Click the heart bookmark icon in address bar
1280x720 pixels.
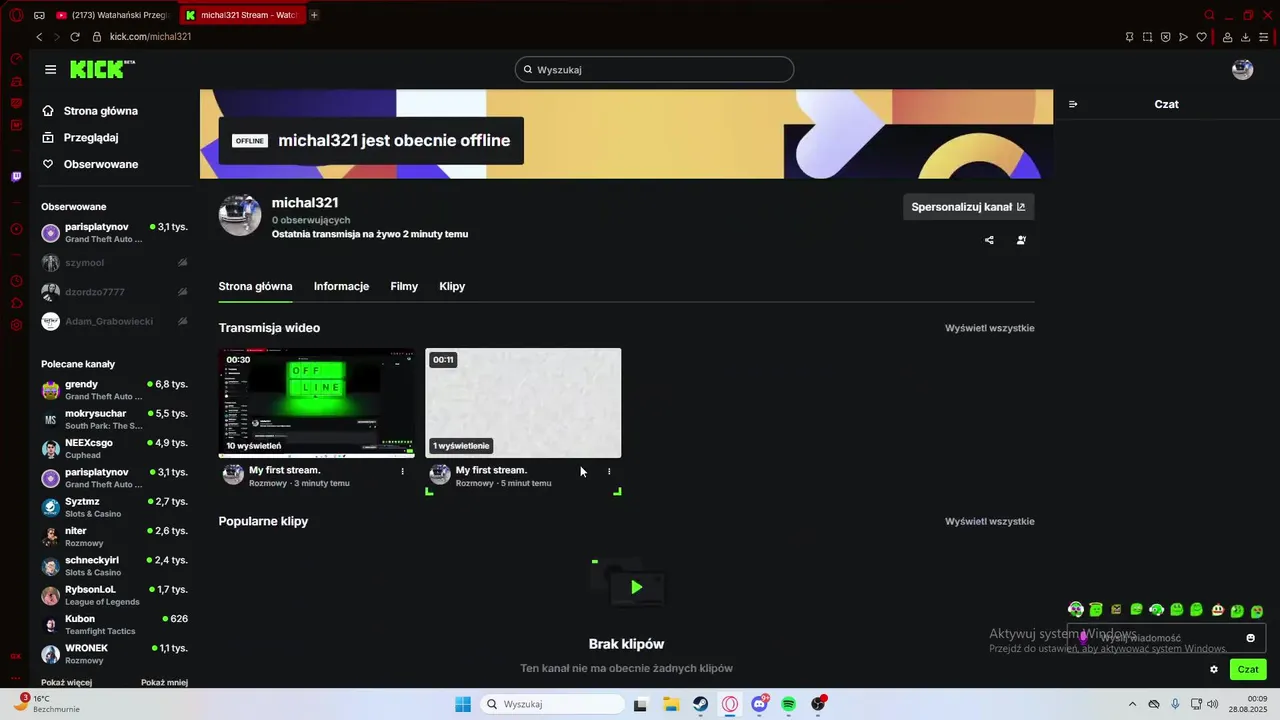pyautogui.click(x=1201, y=37)
